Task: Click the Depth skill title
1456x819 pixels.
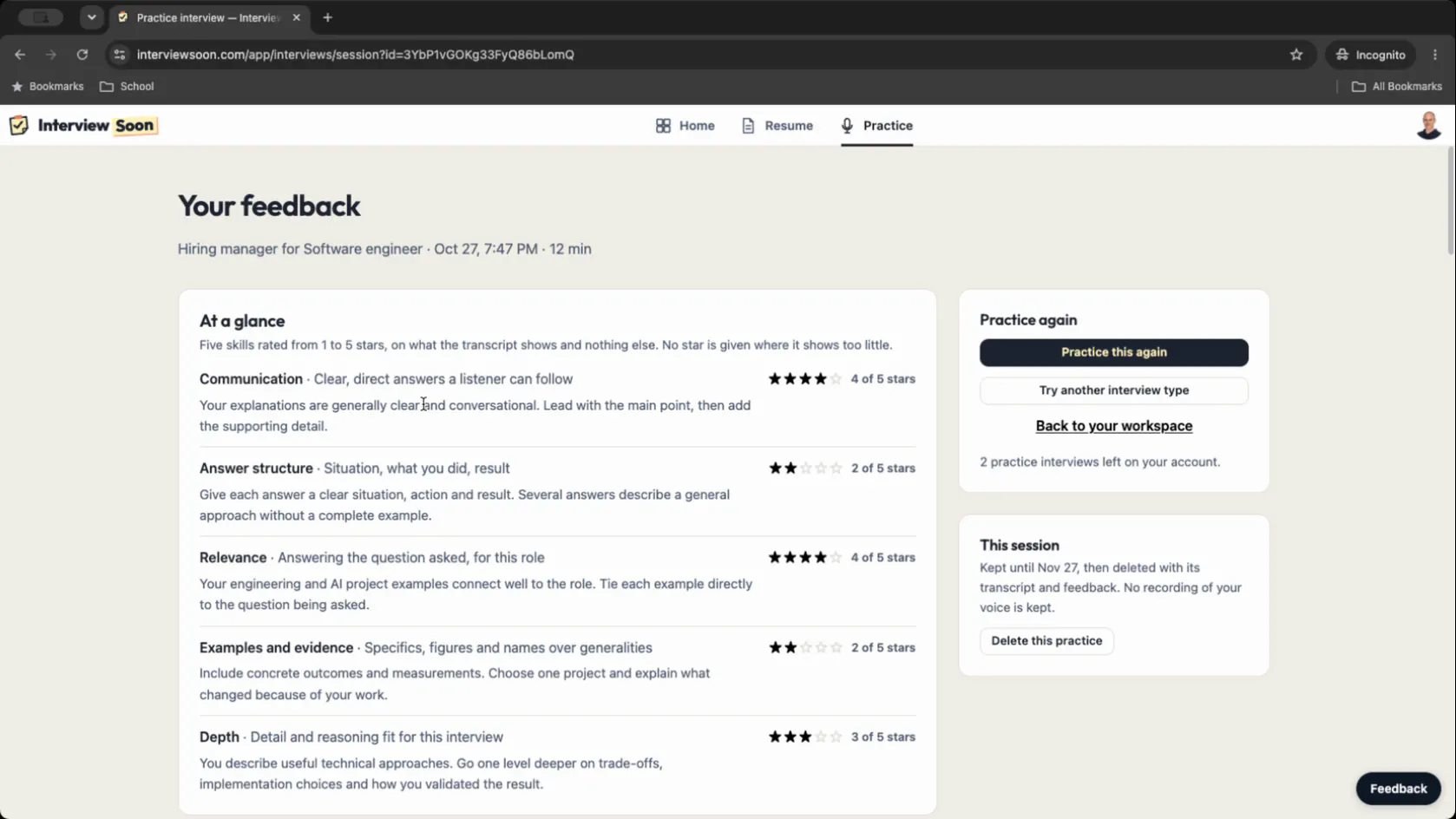Action: point(219,737)
